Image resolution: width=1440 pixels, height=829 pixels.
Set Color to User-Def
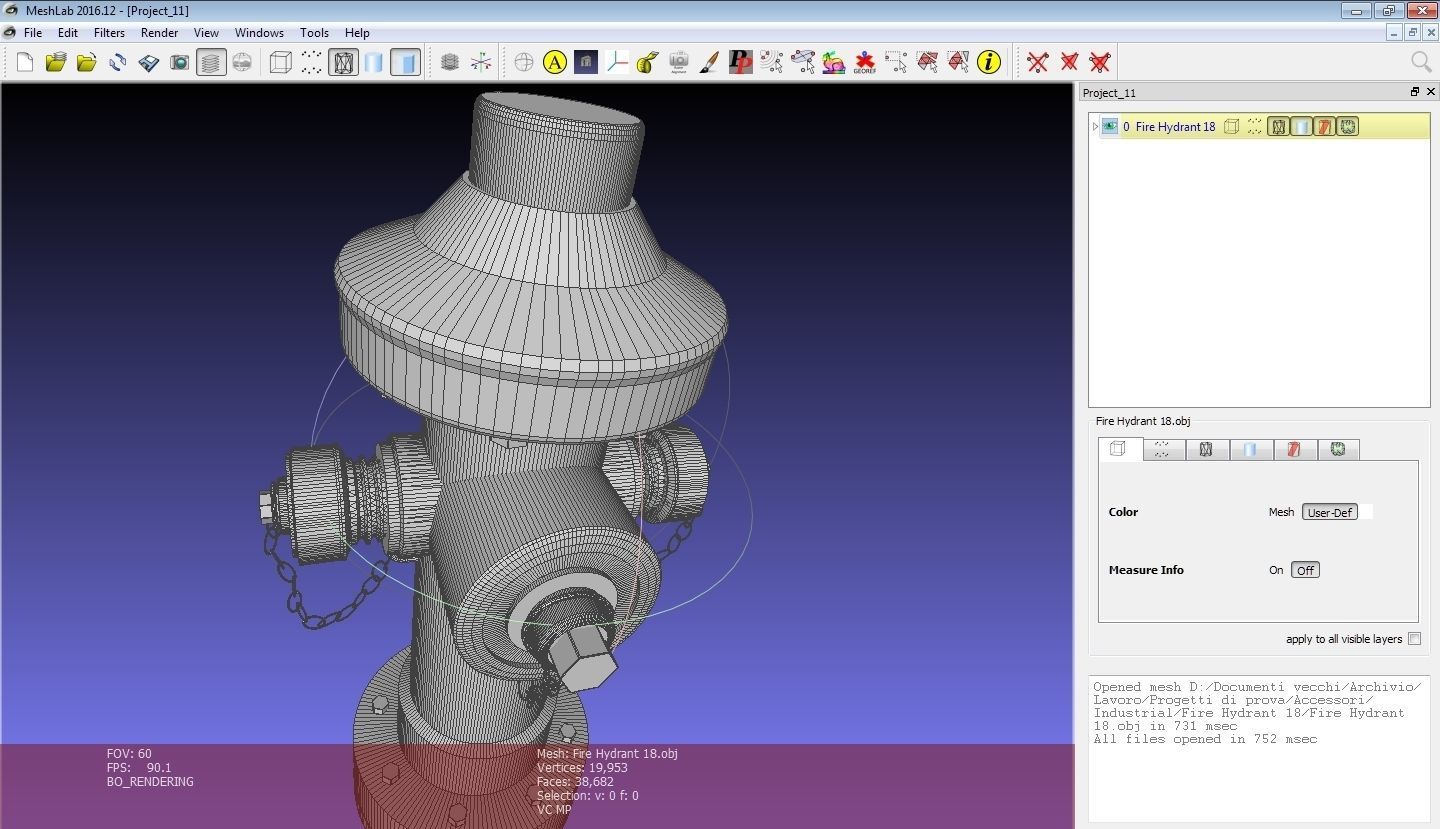(x=1330, y=512)
